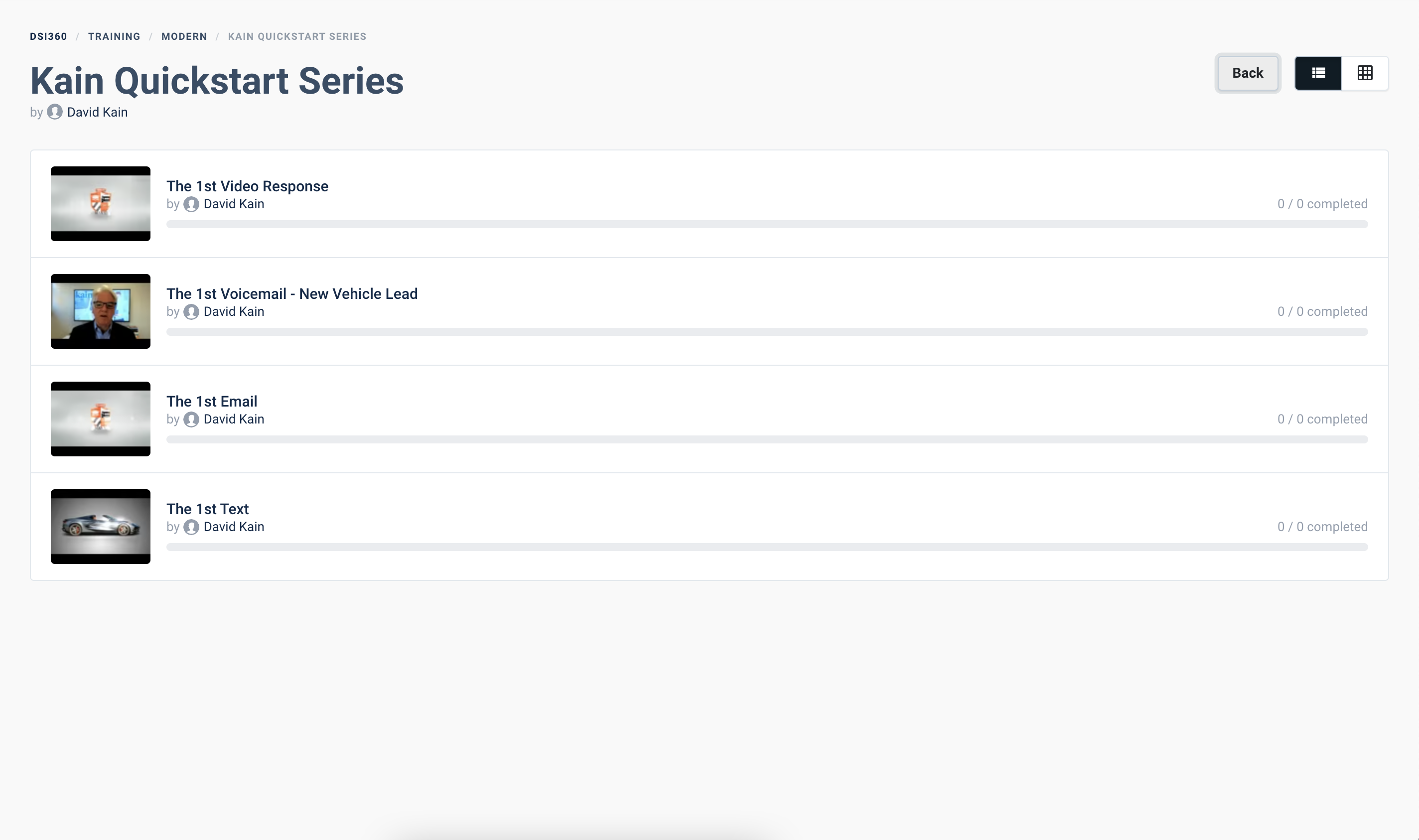The image size is (1419, 840).
Task: Navigate to Modern breadcrumb
Action: [x=184, y=36]
